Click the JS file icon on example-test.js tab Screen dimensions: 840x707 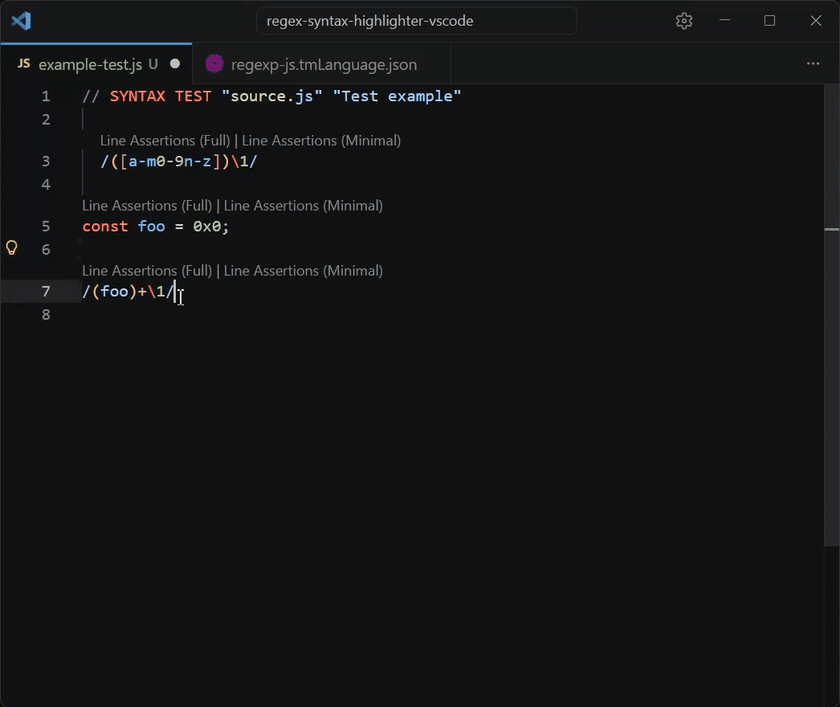coord(24,64)
